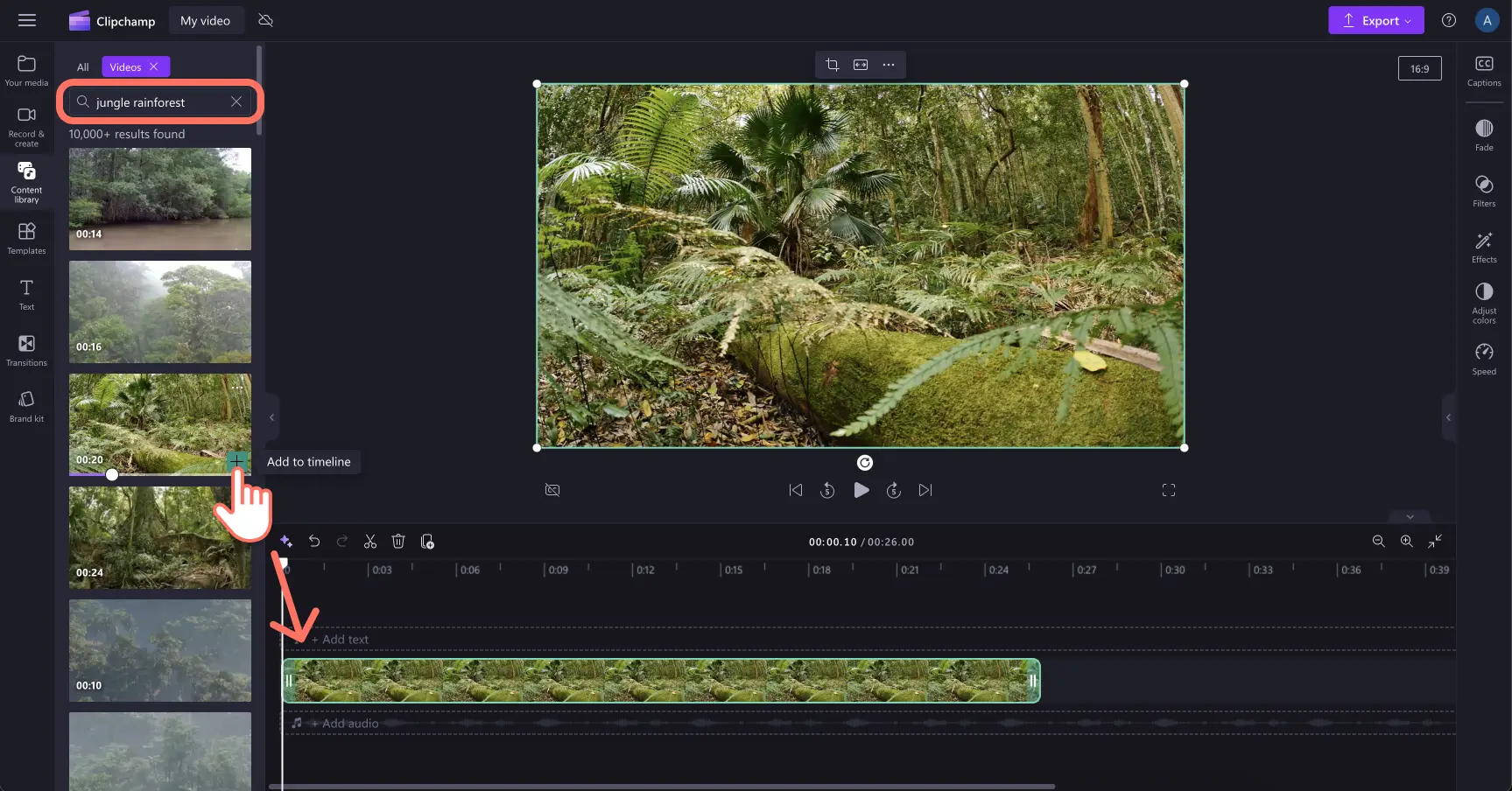Click the 00:20 thumbnail scrub slider
The image size is (1512, 791).
point(112,474)
